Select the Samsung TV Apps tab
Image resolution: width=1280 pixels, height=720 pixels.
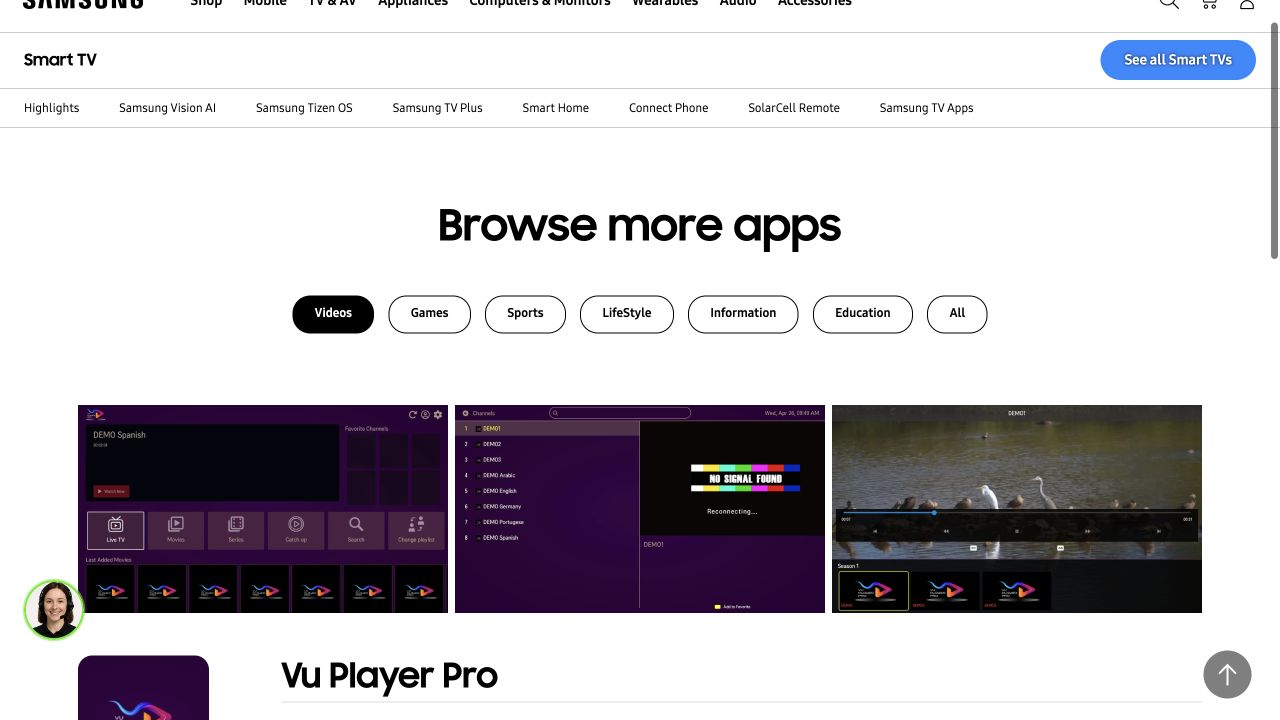click(926, 108)
